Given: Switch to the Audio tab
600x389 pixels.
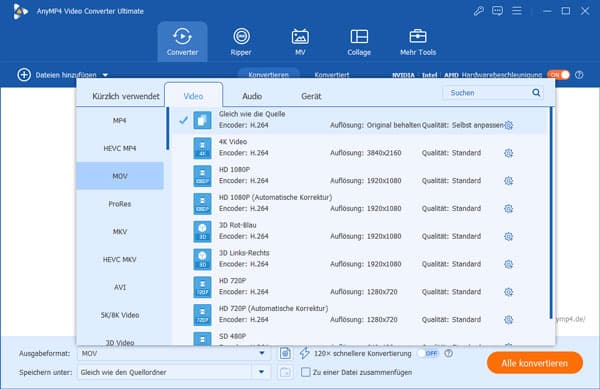Looking at the screenshot, I should (252, 96).
